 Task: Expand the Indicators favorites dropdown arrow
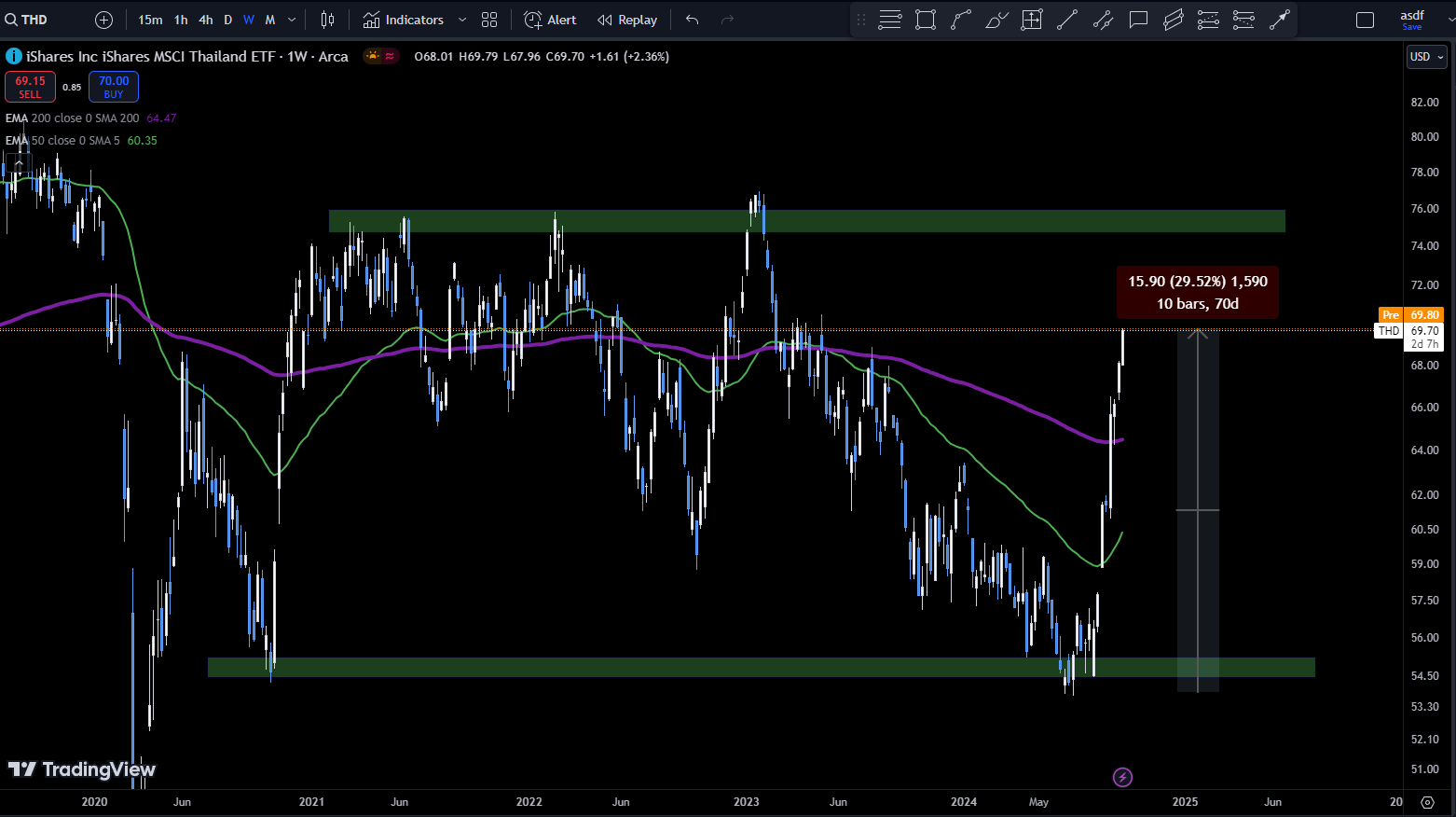click(x=462, y=20)
